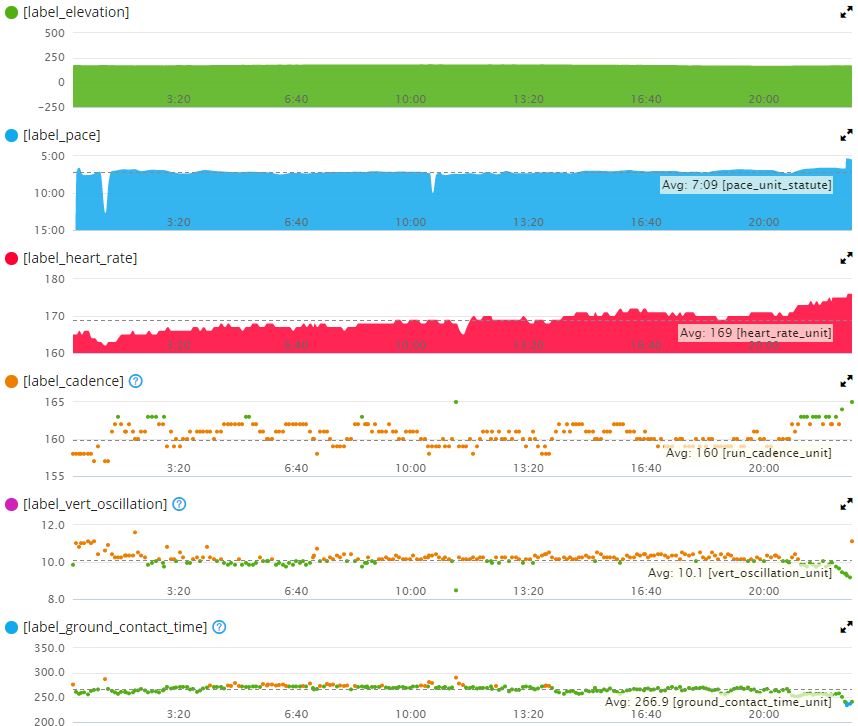Viewport: 858px width, 726px height.
Task: Expand the pace chart to fullscreen
Action: pyautogui.click(x=846, y=135)
